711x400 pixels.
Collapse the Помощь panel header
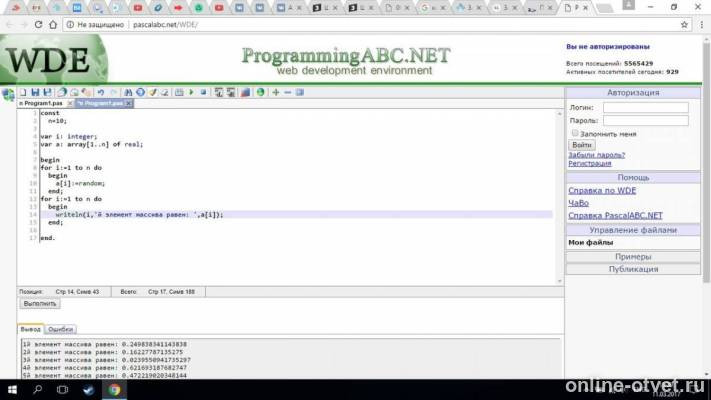633,177
